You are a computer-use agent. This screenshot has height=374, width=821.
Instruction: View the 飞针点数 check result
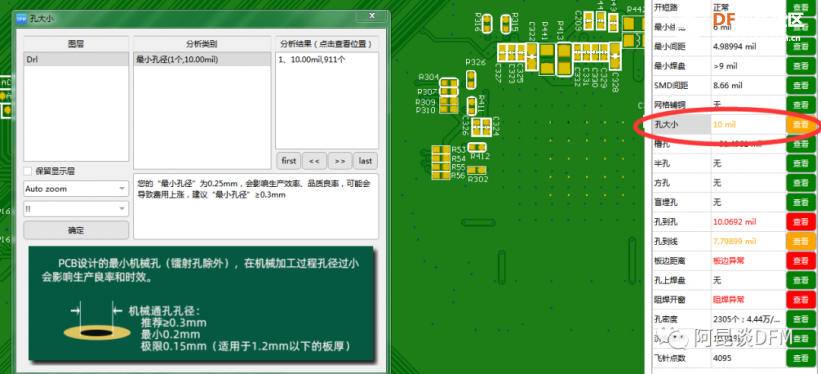801,358
